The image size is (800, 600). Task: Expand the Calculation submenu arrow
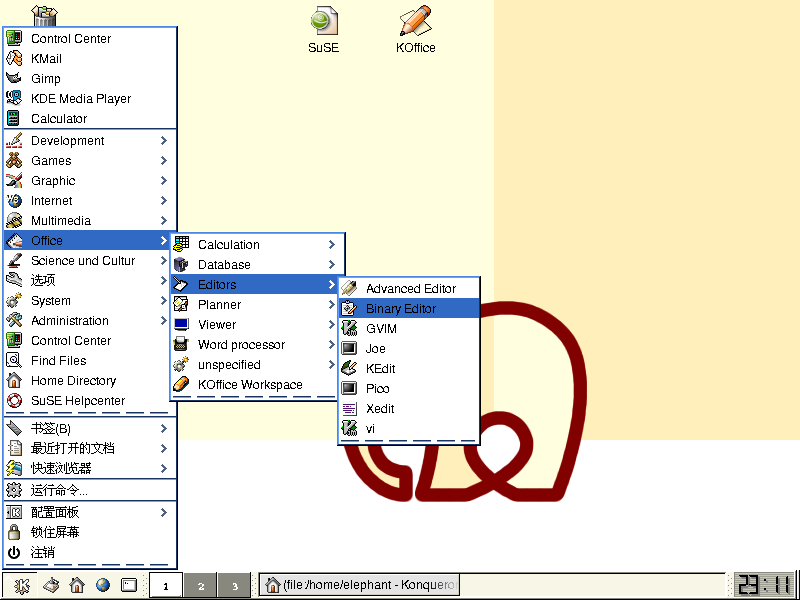[332, 244]
